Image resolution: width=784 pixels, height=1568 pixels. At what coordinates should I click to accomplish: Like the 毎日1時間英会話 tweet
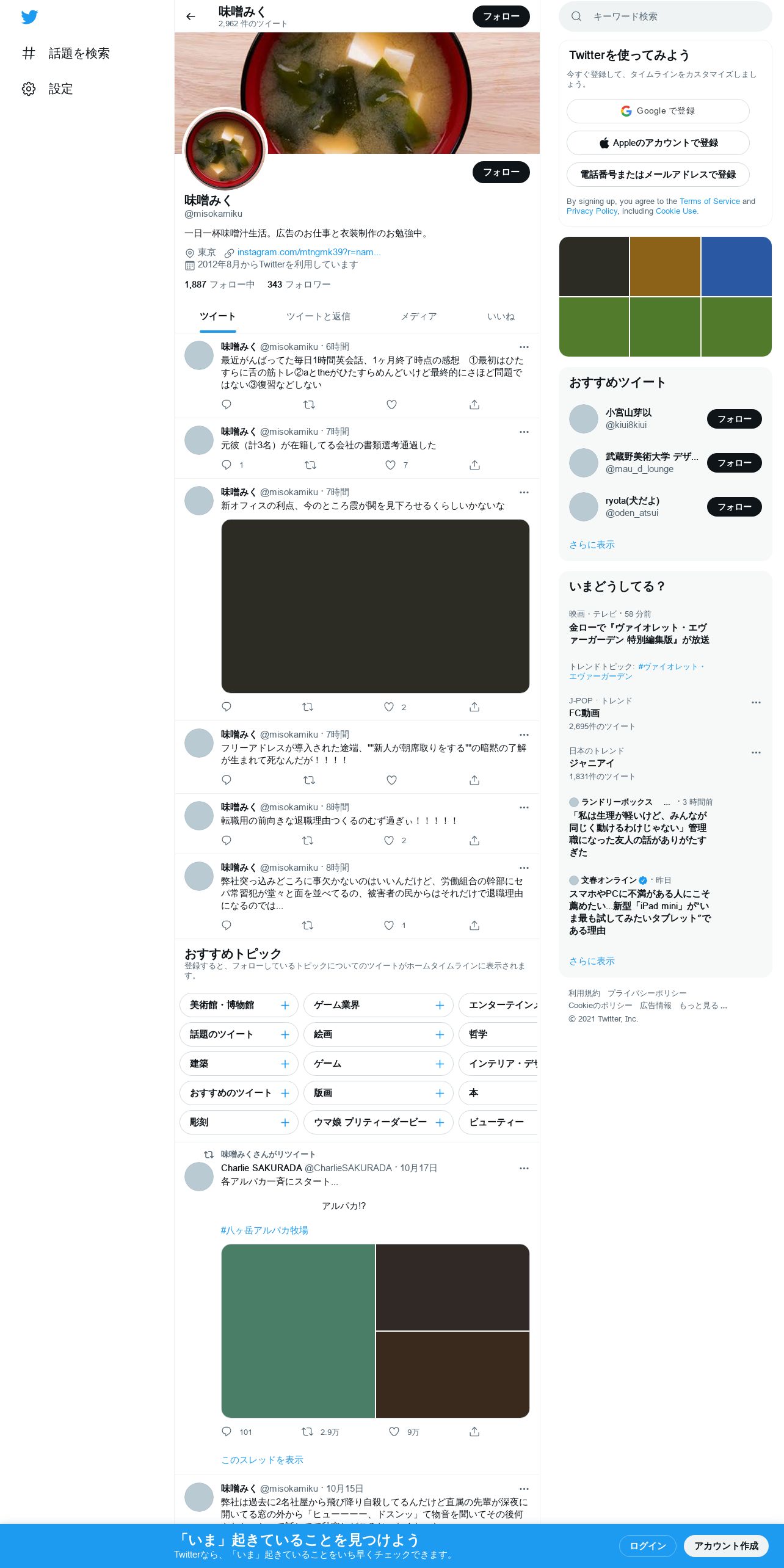coord(391,404)
